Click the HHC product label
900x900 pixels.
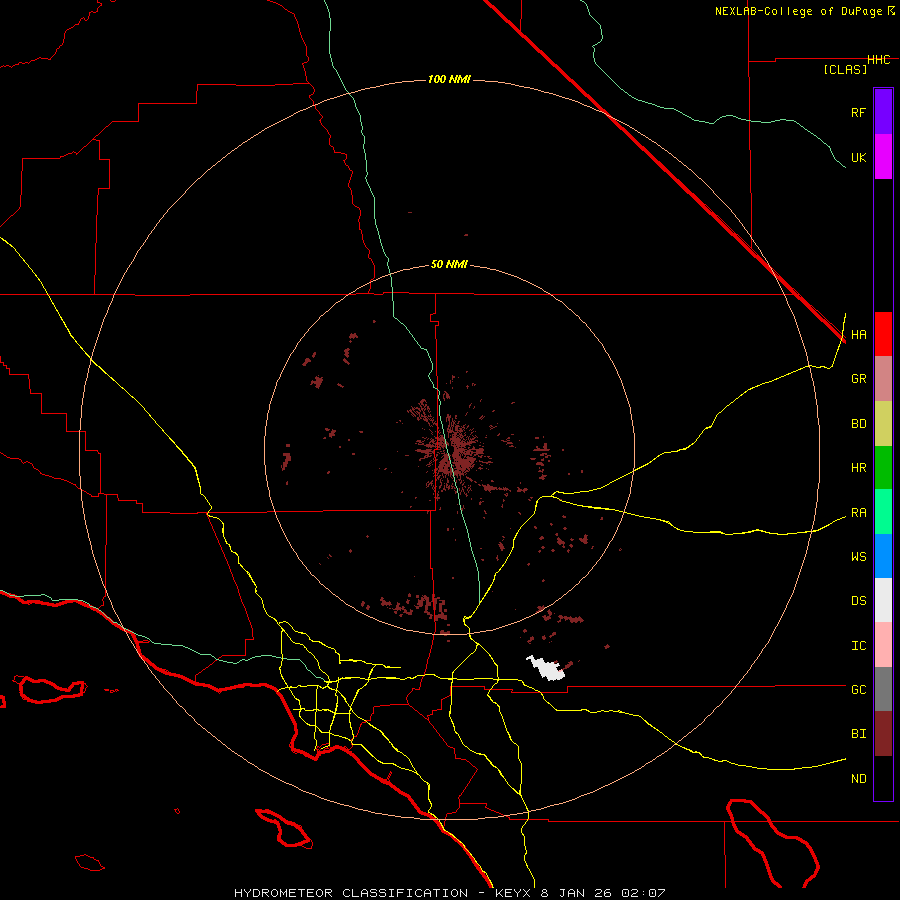(x=878, y=60)
